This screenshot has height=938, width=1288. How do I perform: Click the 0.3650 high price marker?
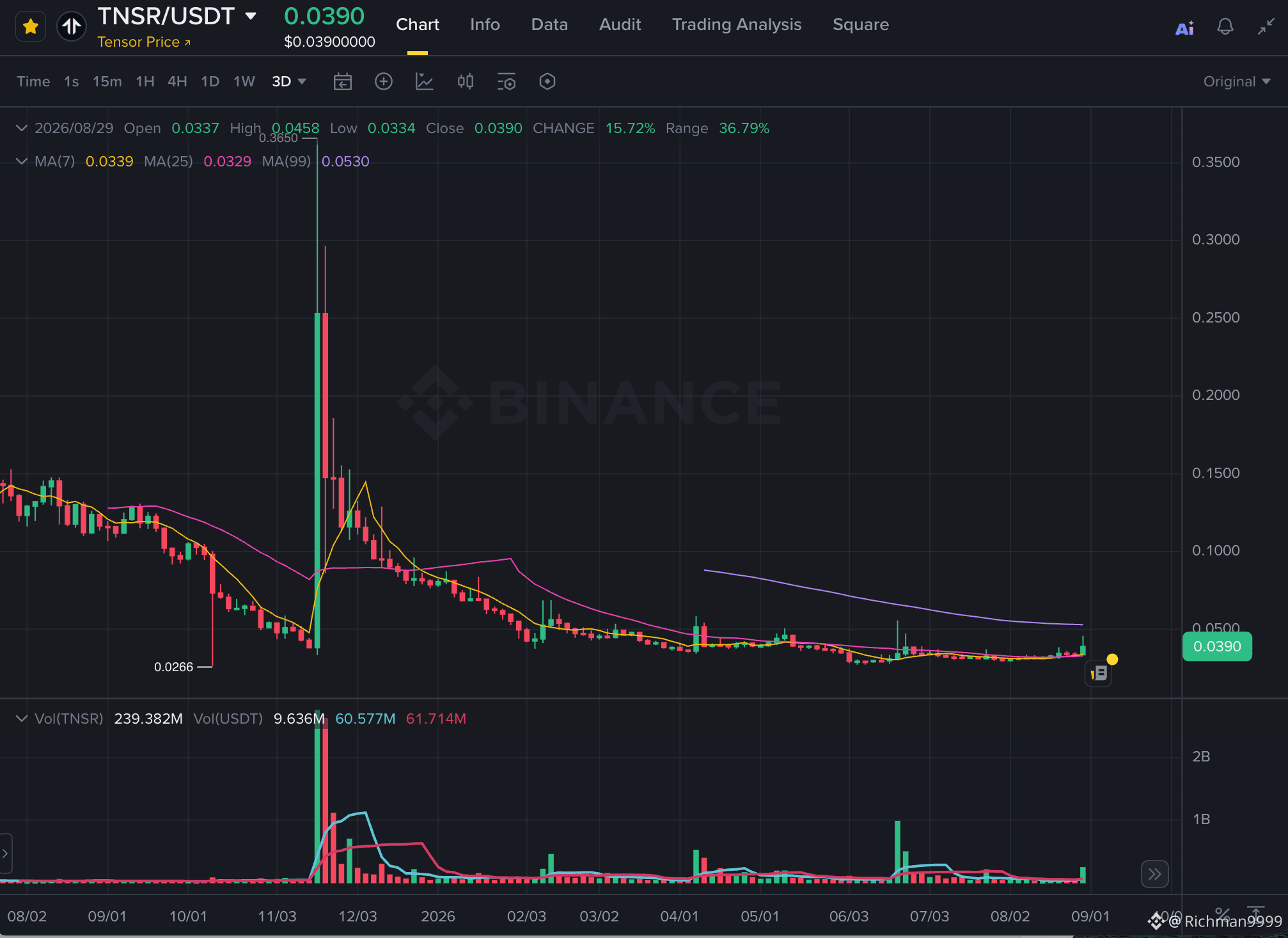278,138
